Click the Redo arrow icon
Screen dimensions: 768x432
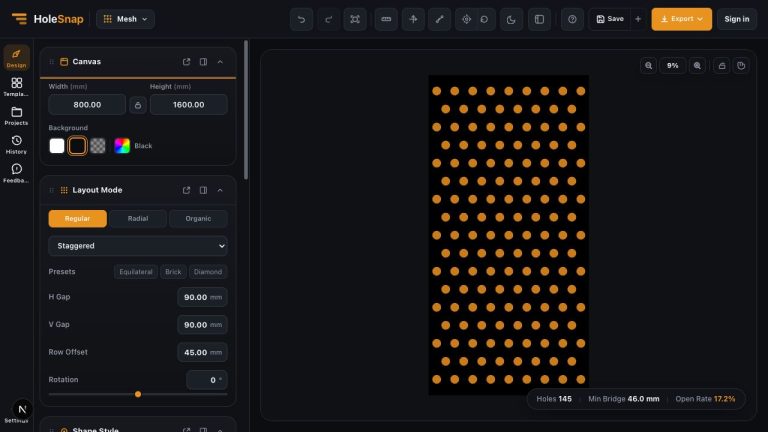coord(328,19)
